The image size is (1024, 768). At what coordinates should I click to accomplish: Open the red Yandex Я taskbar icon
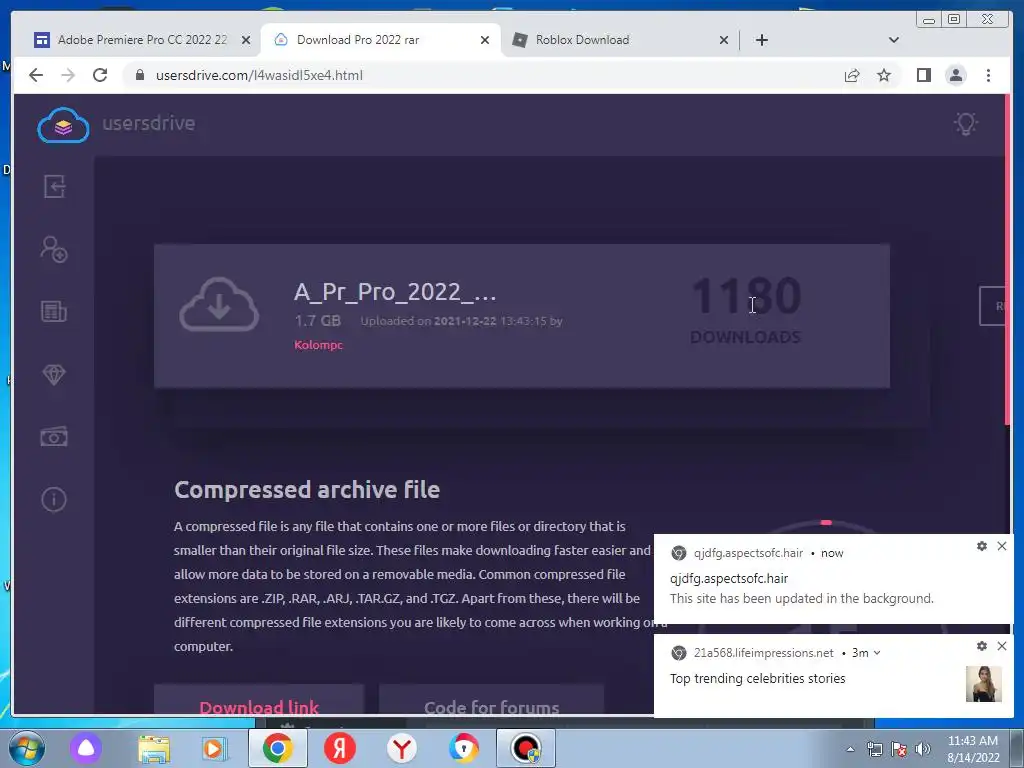(340, 748)
